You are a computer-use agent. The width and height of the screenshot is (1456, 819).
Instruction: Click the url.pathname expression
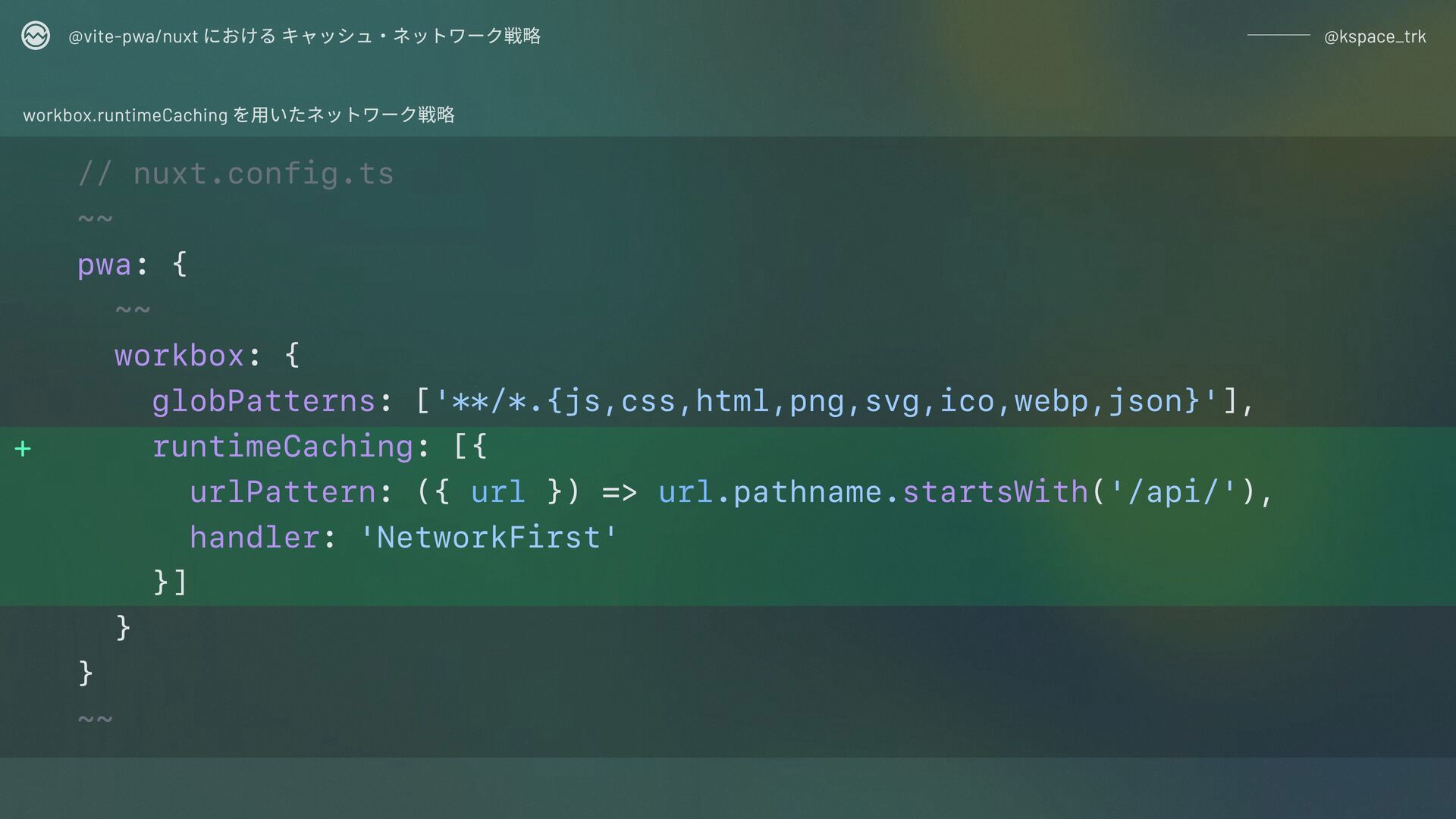pos(770,492)
